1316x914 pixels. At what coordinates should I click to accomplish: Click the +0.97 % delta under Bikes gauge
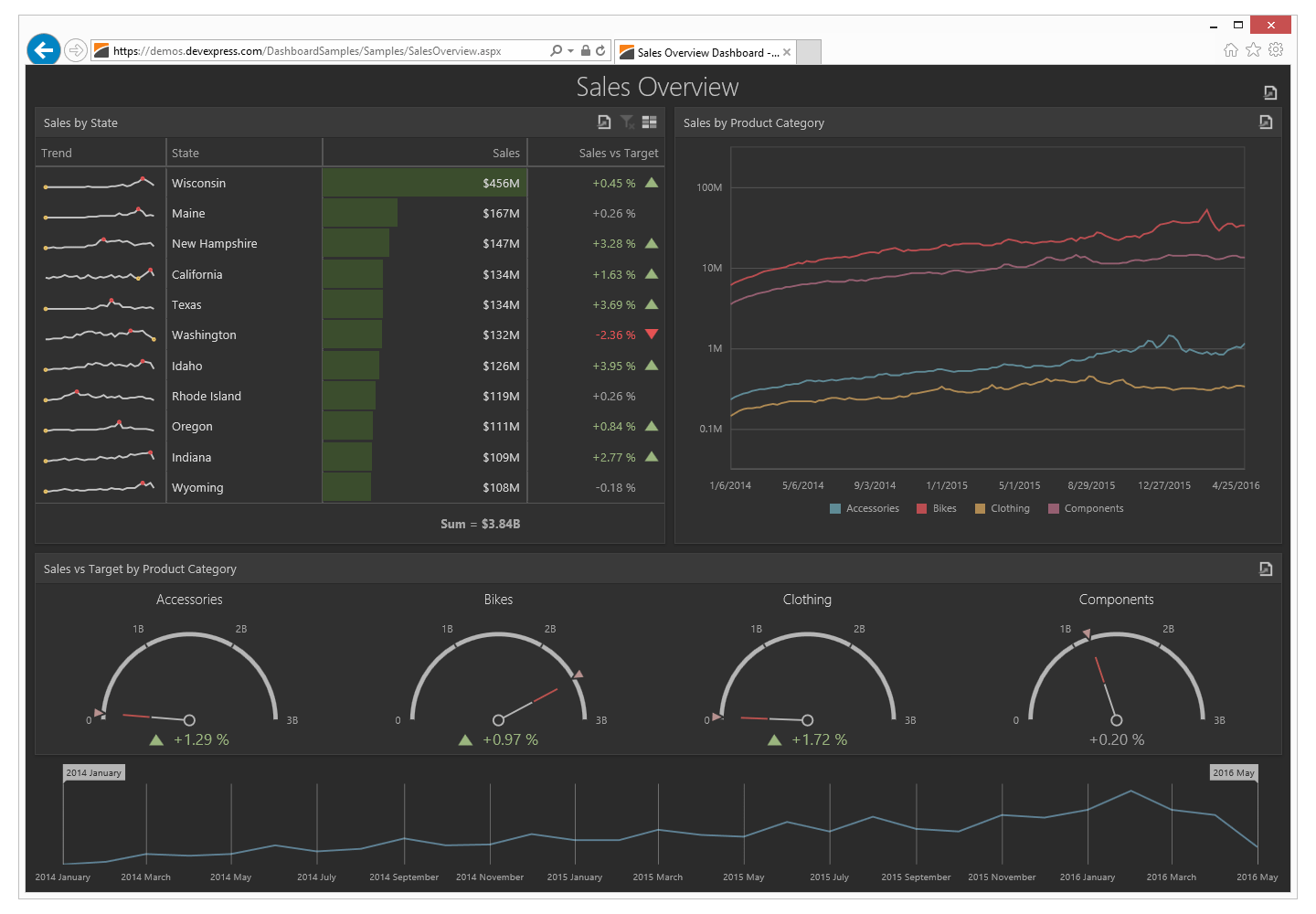pyautogui.click(x=510, y=739)
